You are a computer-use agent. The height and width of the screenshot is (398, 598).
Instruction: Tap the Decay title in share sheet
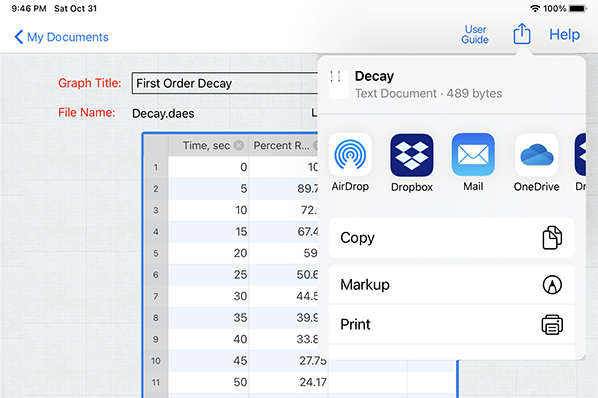pos(374,76)
